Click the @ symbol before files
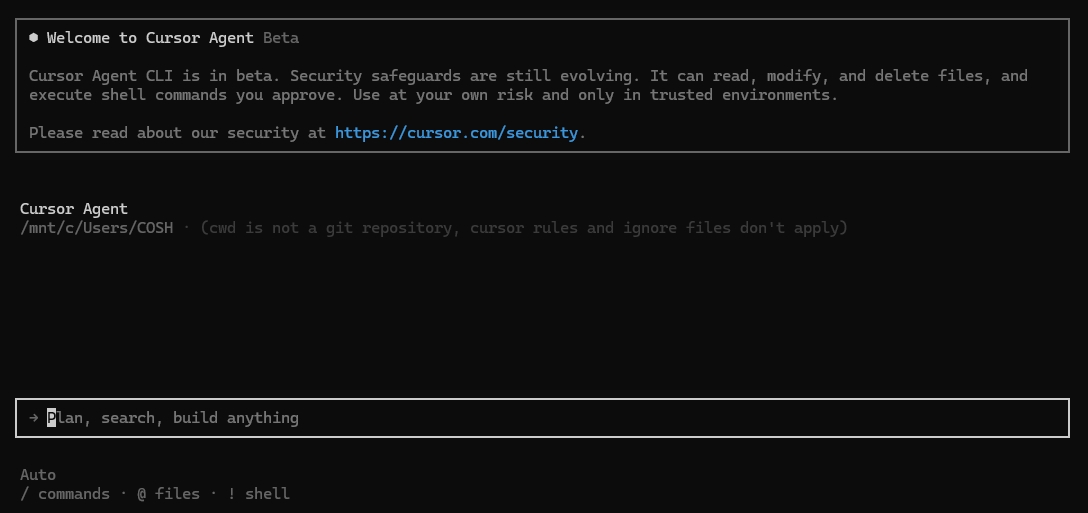Screen dimensions: 1088x513 (x=142, y=494)
